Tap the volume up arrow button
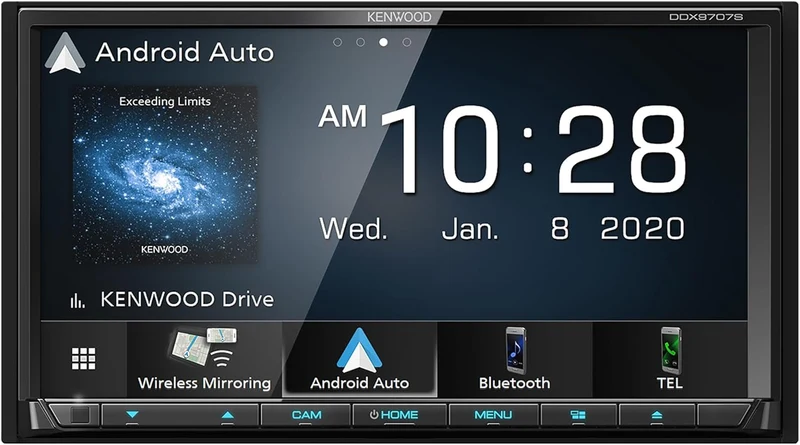Viewport: 800px width, 445px height. click(228, 415)
